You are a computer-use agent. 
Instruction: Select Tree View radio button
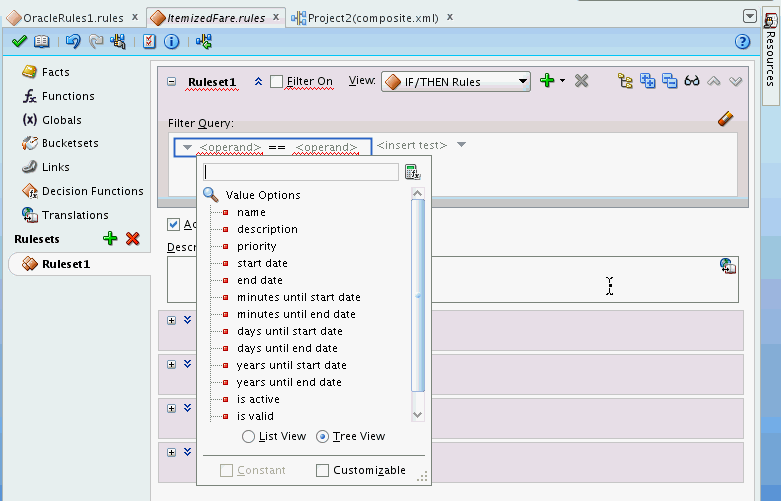coord(322,437)
